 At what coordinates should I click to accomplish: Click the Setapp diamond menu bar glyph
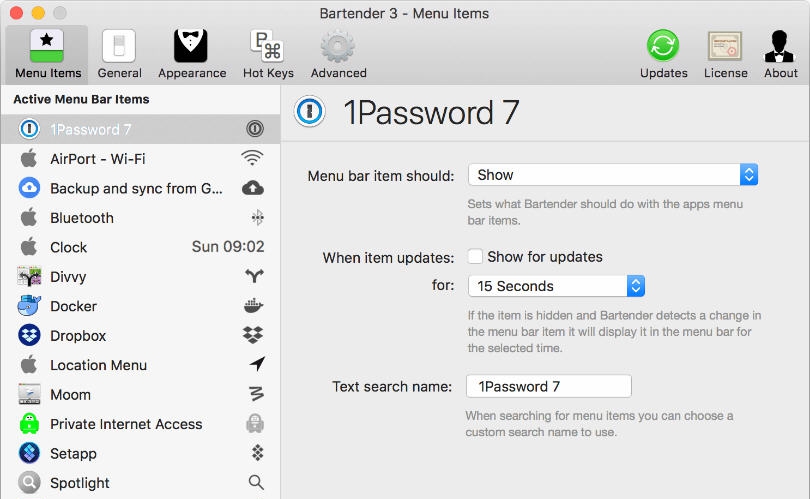coord(257,453)
